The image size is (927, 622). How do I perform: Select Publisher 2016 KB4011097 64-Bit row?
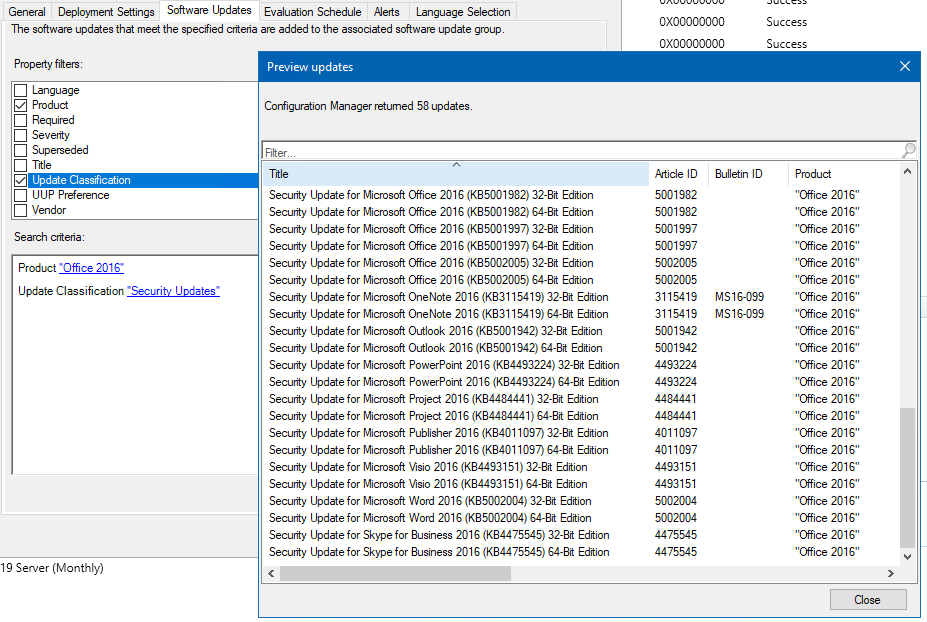point(581,450)
